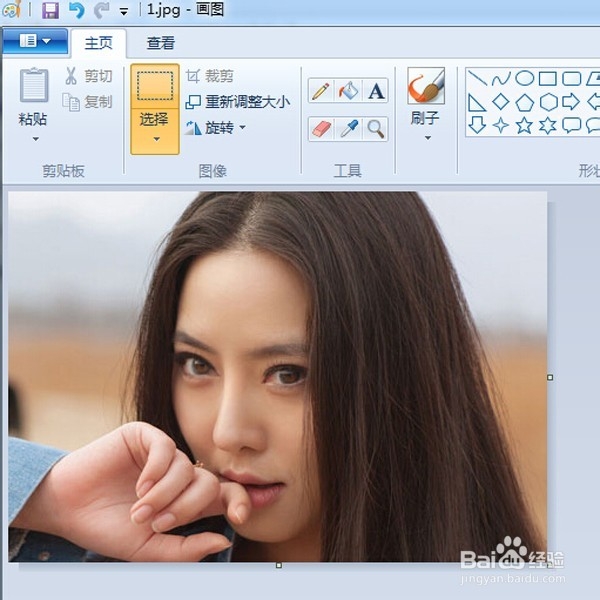Viewport: 600px width, 600px height.
Task: Click the 裁剪 crop button
Action: click(x=210, y=76)
